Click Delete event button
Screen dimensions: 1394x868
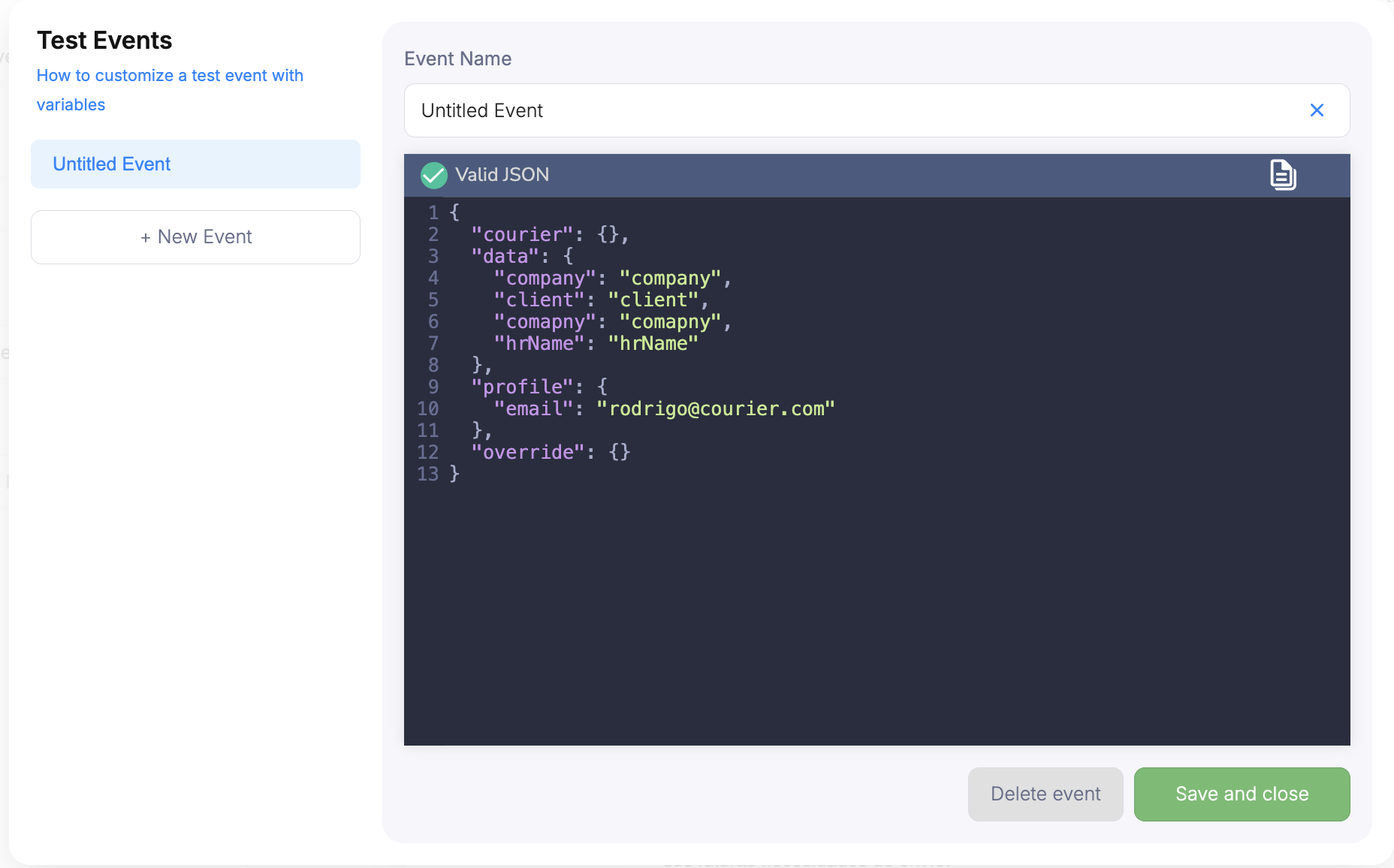[1045, 794]
